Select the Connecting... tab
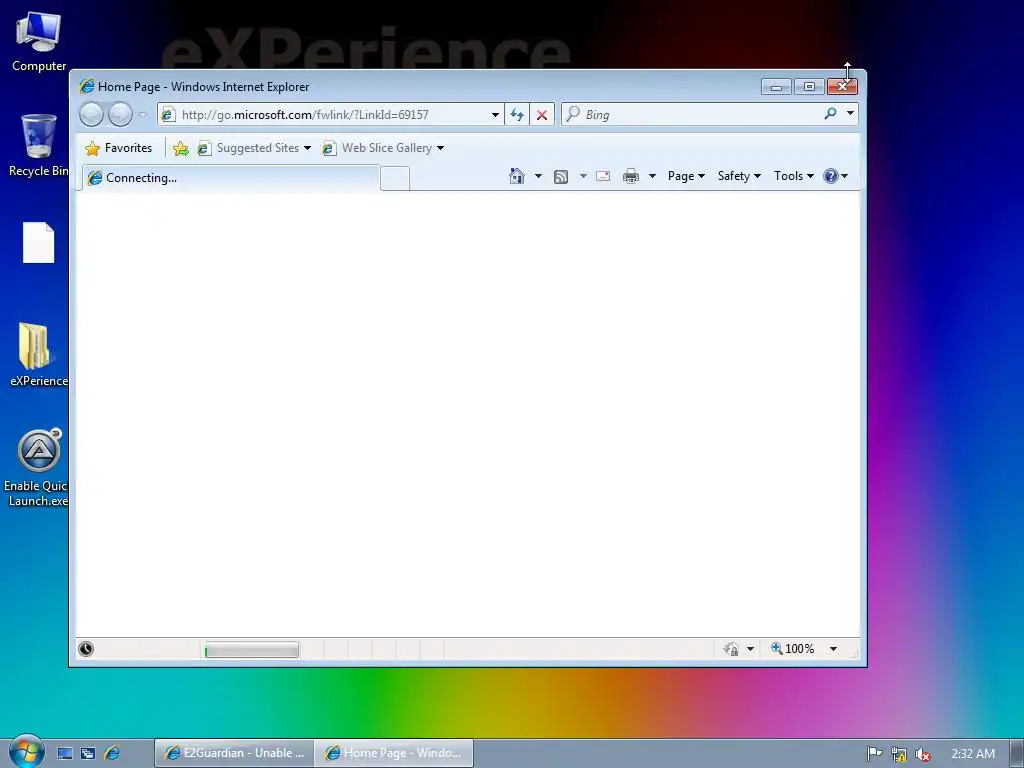The image size is (1024, 768). tap(231, 178)
